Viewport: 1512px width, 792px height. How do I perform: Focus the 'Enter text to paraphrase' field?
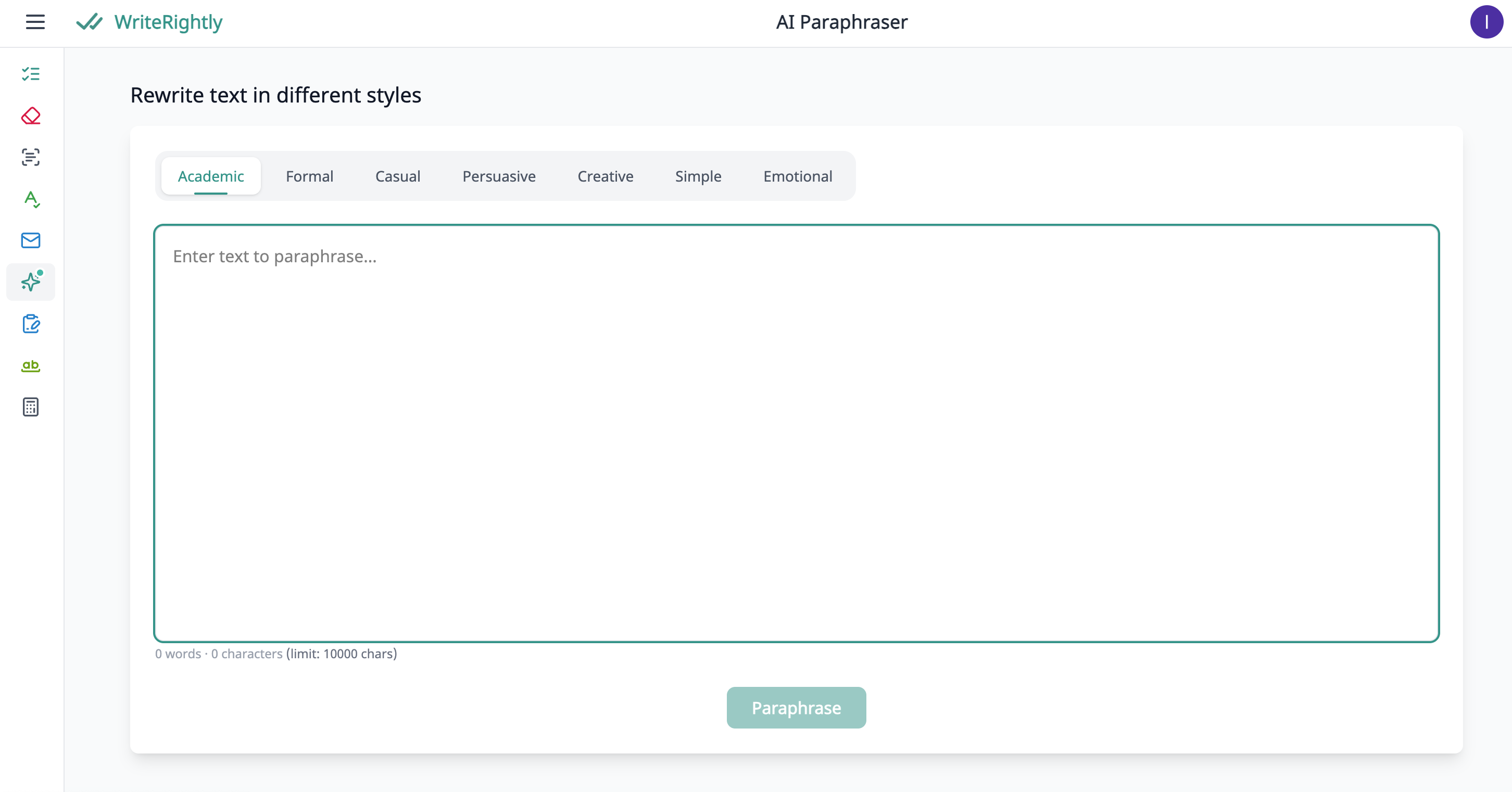click(x=796, y=433)
